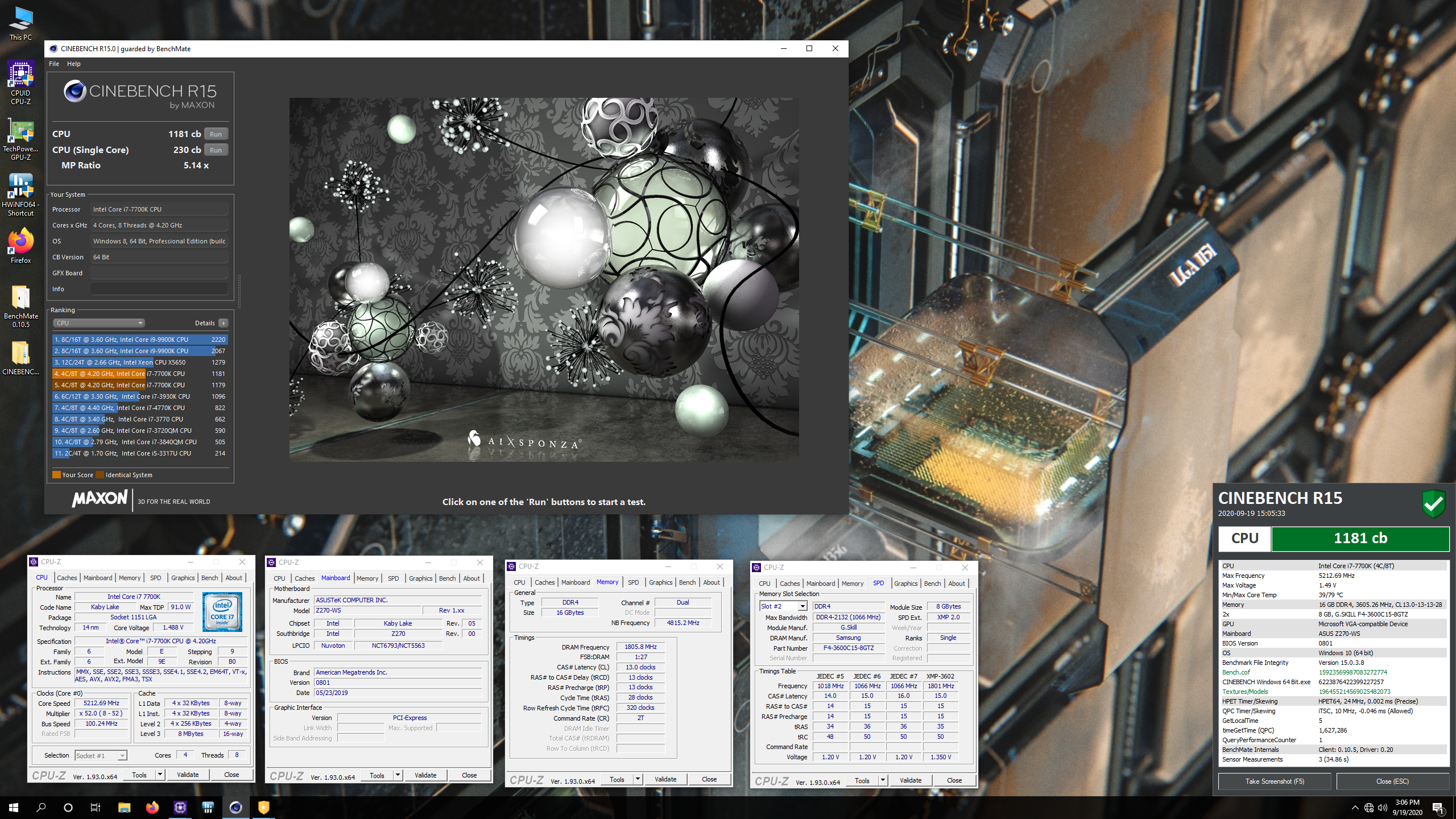1456x819 pixels.
Task: Open Tools dropdown arrow in first CPU-Z
Action: 160,775
